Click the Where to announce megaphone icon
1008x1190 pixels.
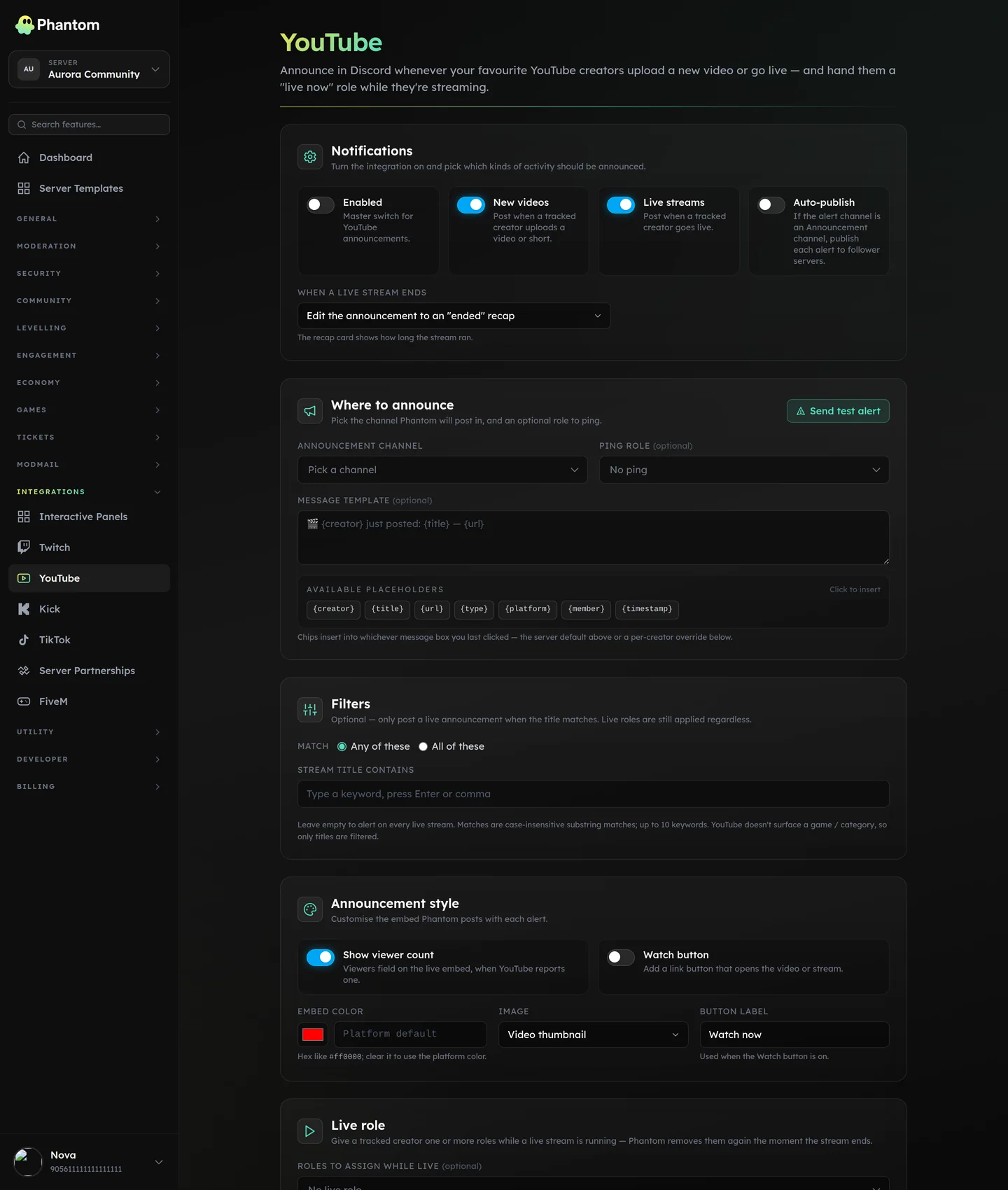click(x=310, y=412)
